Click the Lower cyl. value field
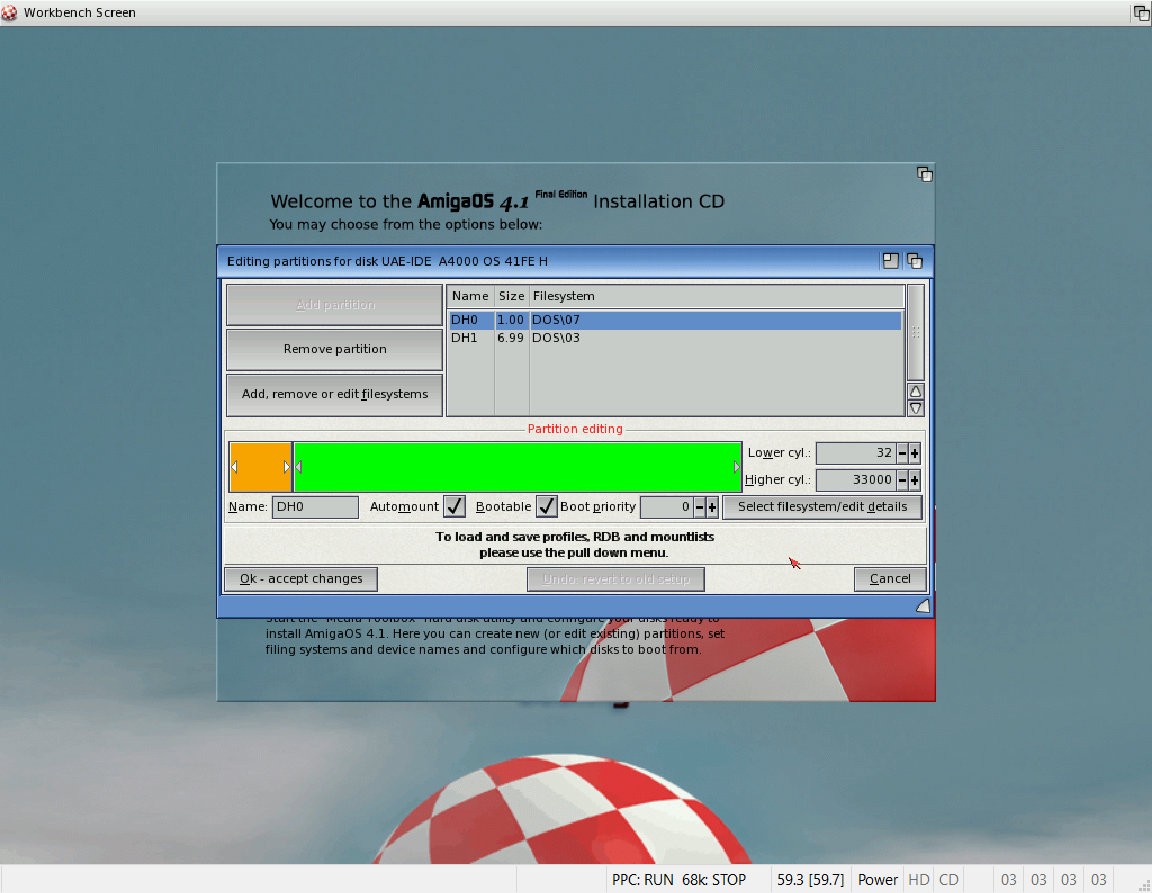 (856, 453)
